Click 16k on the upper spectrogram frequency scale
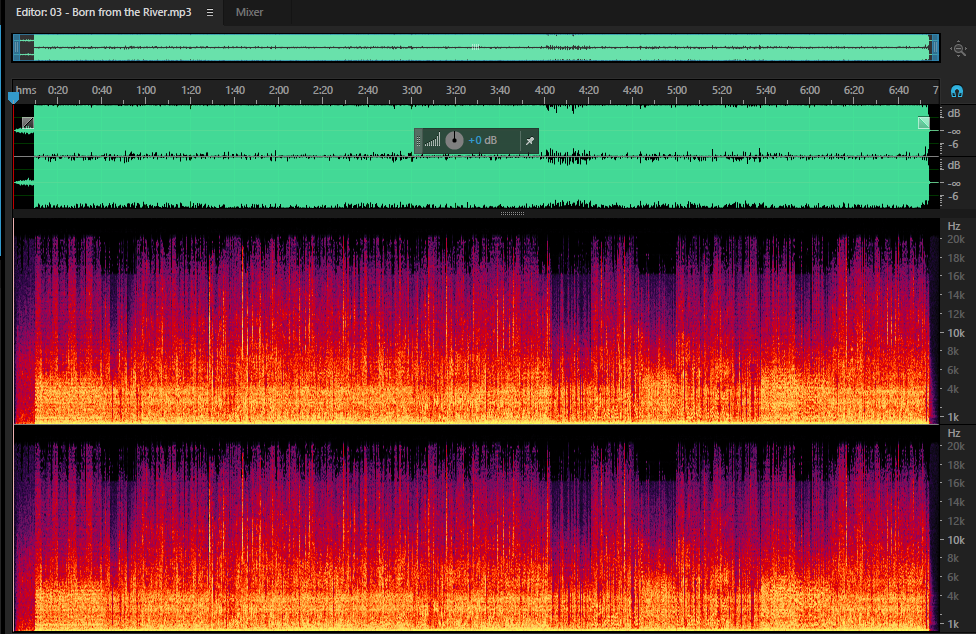 [956, 276]
